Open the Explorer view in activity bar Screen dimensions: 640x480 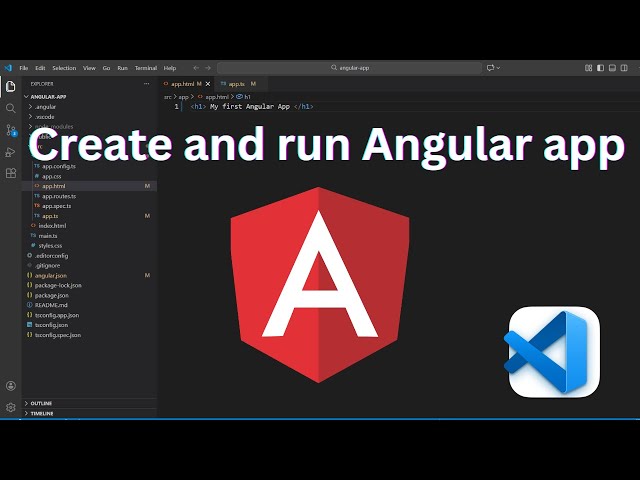(11, 86)
